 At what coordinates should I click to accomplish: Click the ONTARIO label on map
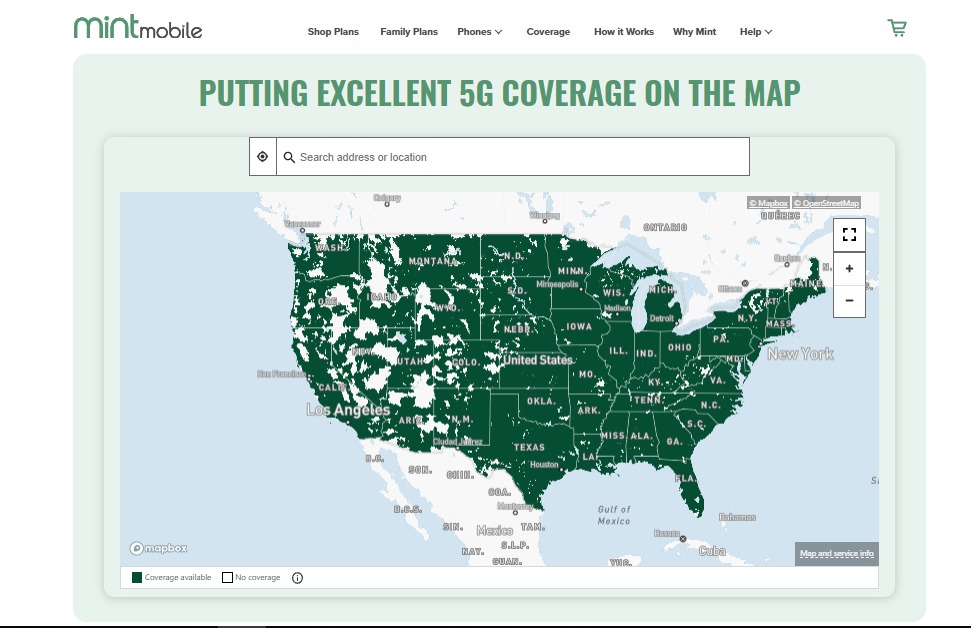pyautogui.click(x=665, y=227)
